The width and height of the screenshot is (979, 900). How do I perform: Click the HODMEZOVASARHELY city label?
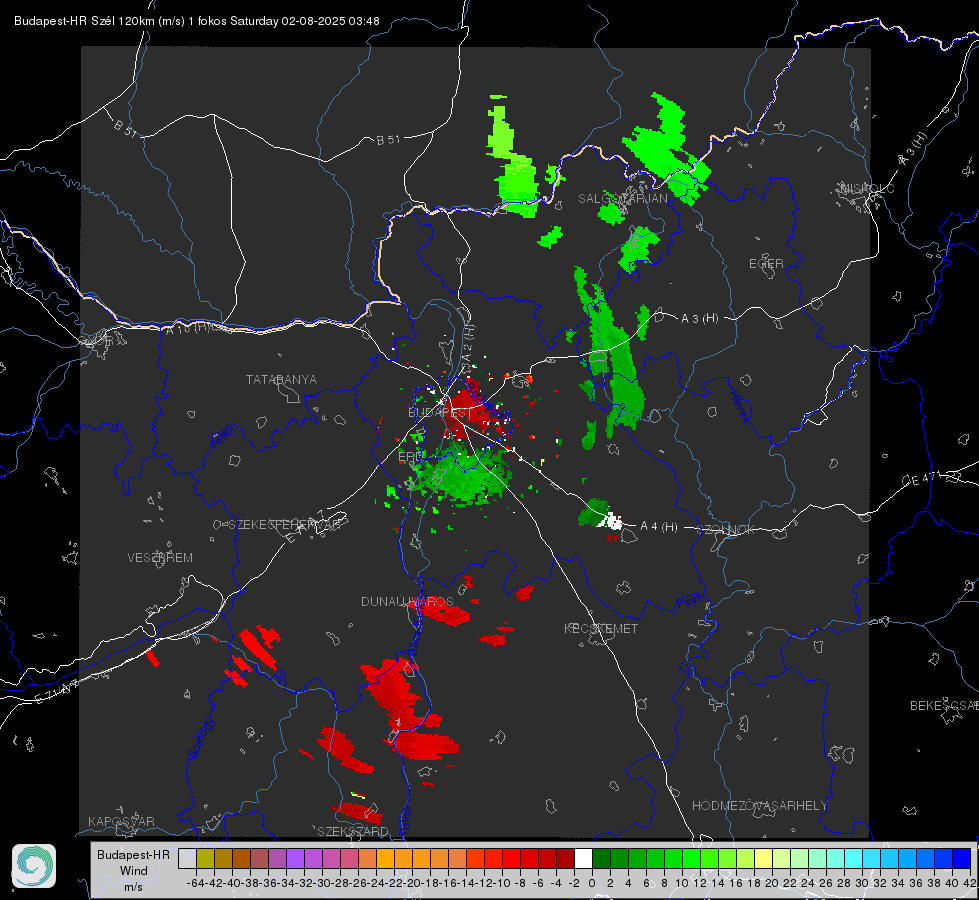pyautogui.click(x=759, y=806)
